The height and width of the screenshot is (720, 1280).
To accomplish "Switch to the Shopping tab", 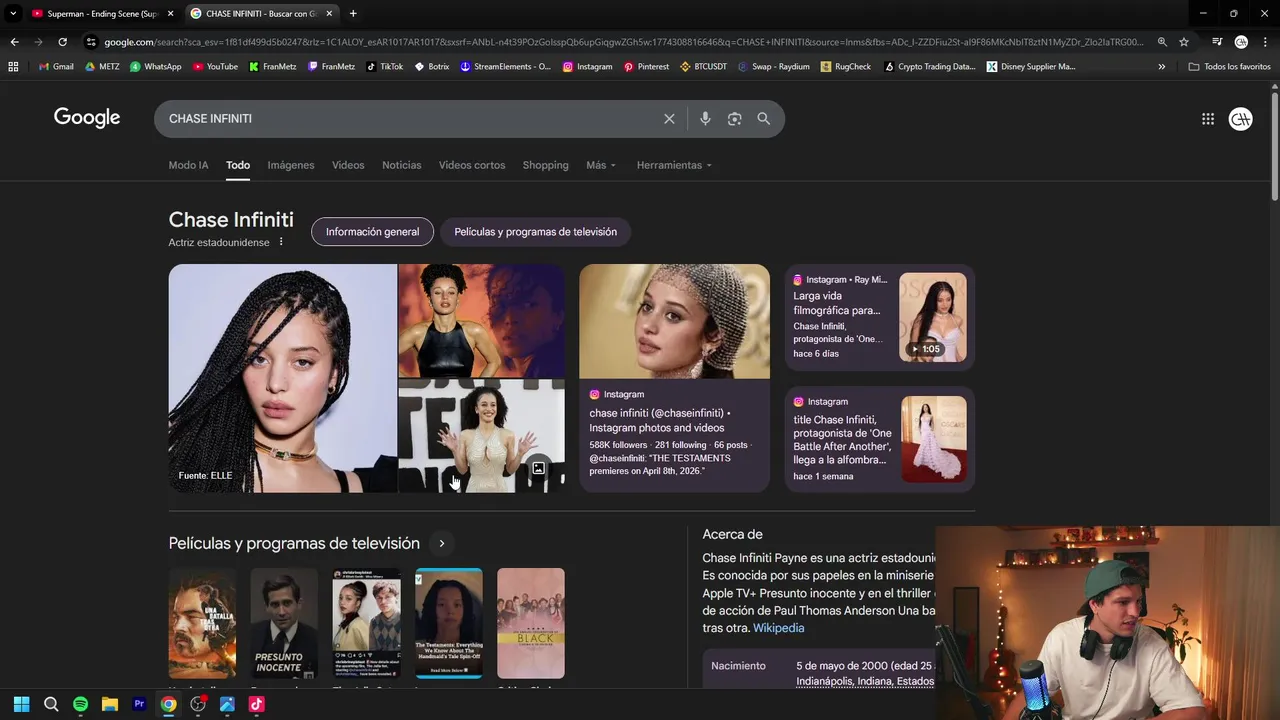I will click(x=545, y=165).
